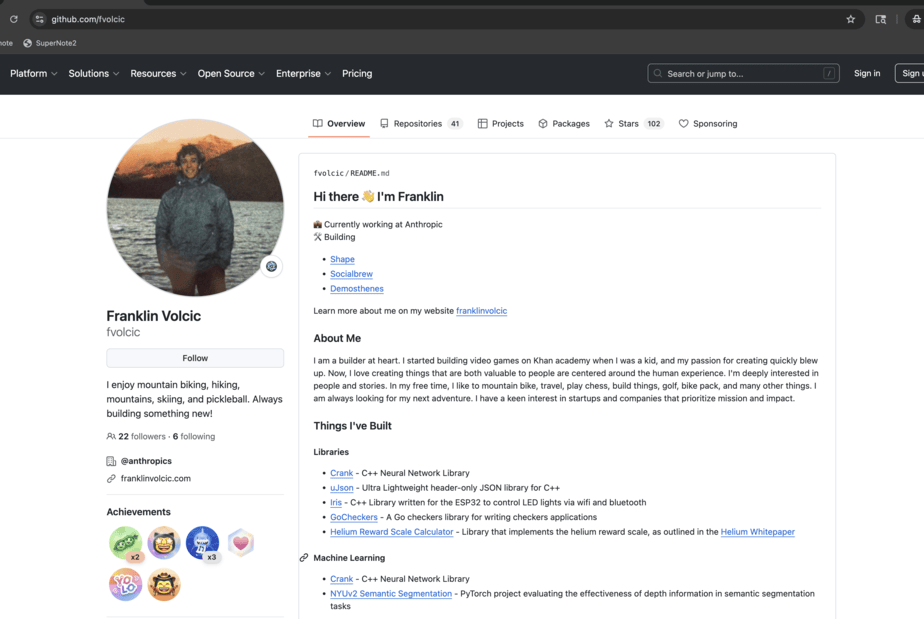Click the Follow button
This screenshot has height=619, width=924.
[195, 358]
